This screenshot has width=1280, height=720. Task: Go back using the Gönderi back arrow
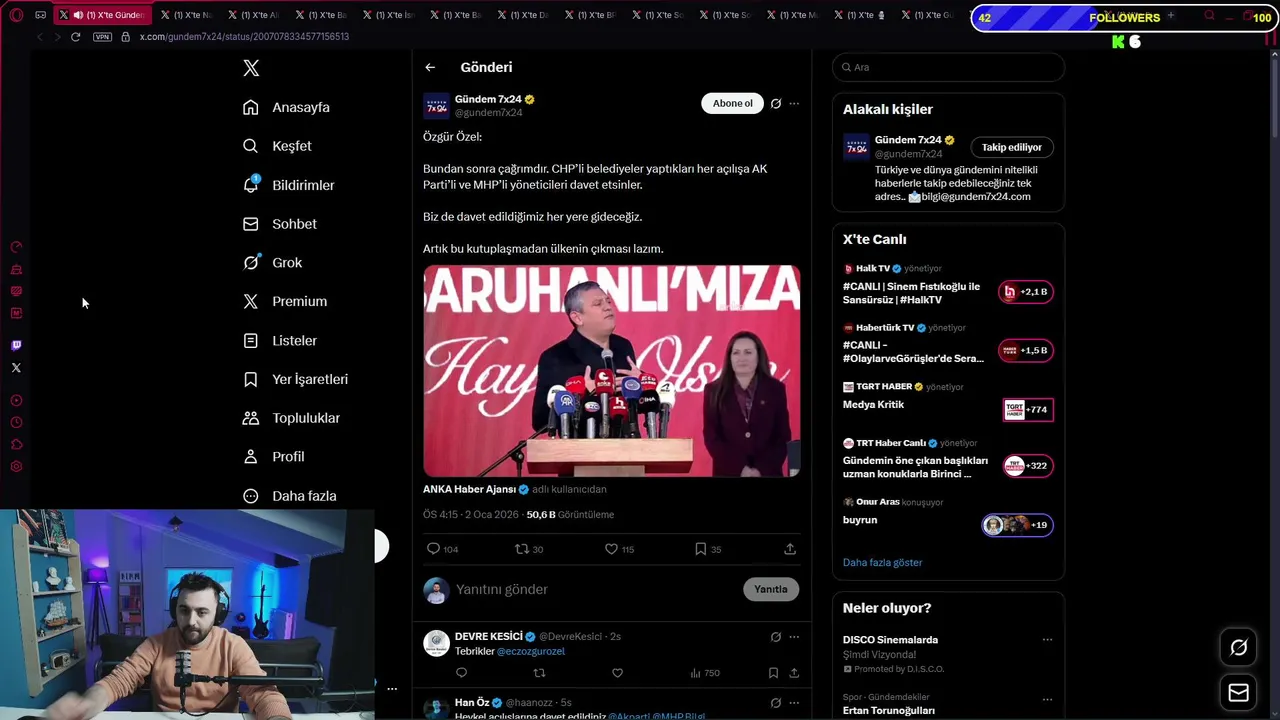pyautogui.click(x=430, y=67)
